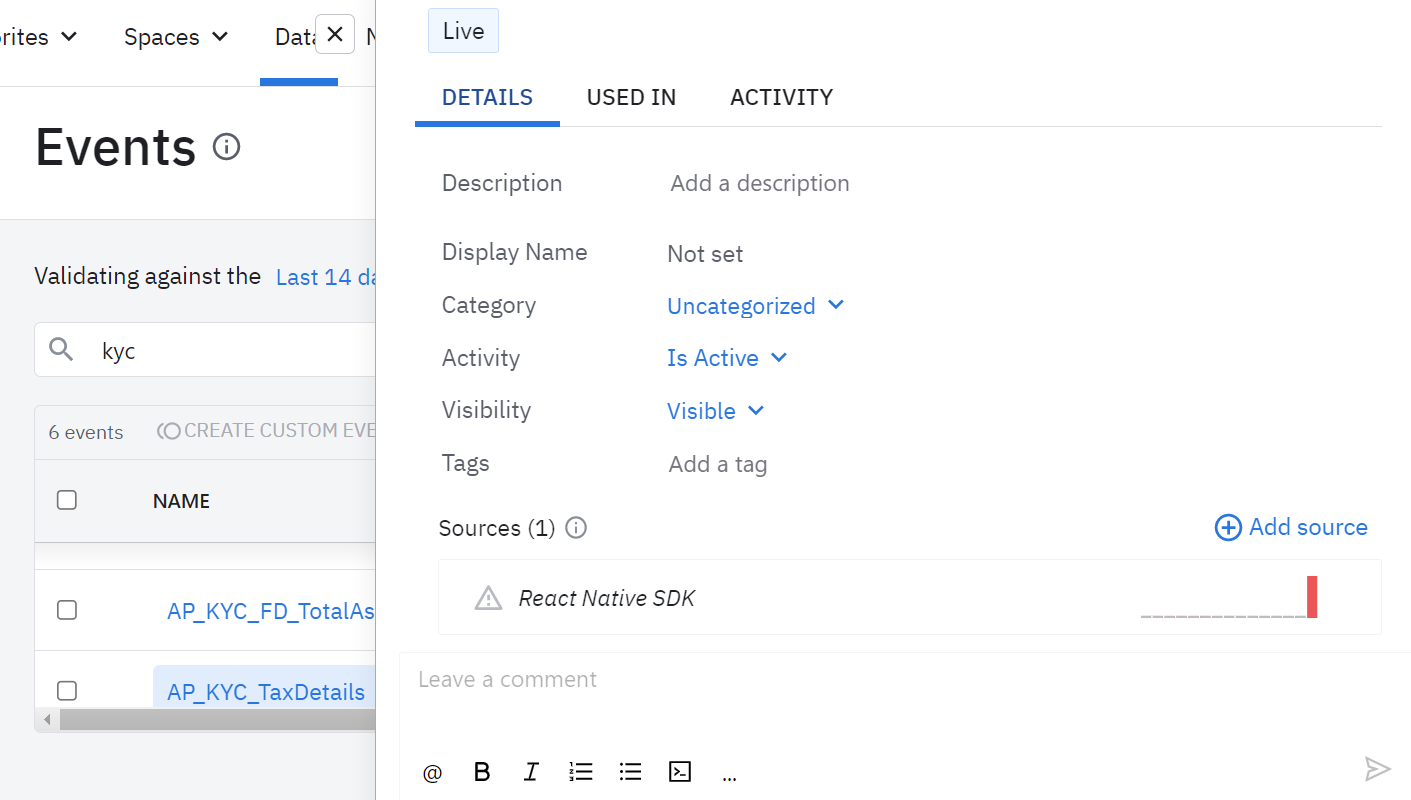Expand the Spaces menu

(176, 37)
